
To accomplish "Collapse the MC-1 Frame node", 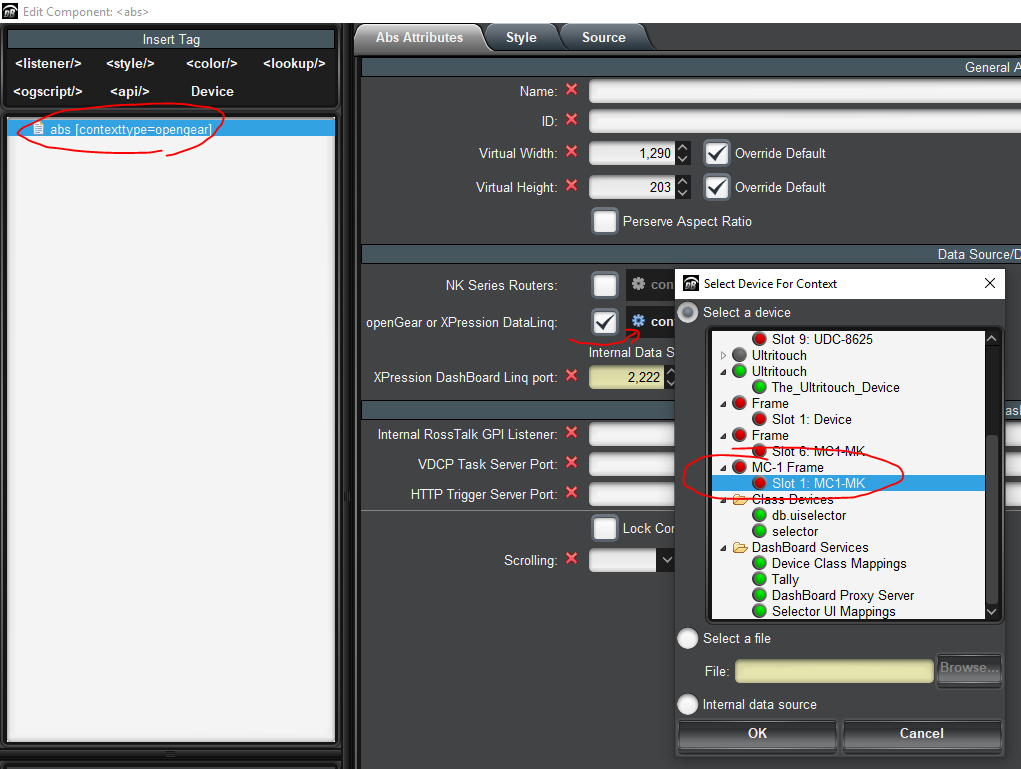I will [723, 468].
